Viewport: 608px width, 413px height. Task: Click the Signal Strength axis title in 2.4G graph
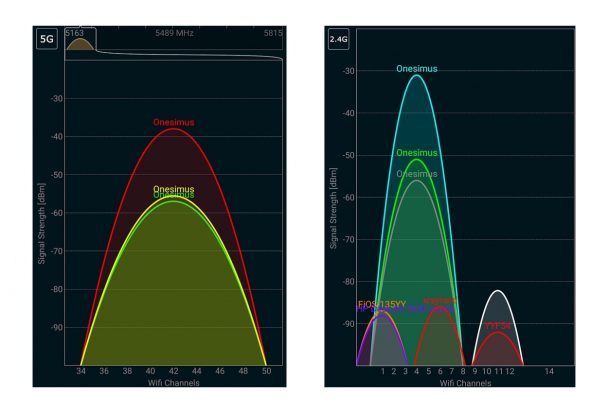(x=333, y=208)
